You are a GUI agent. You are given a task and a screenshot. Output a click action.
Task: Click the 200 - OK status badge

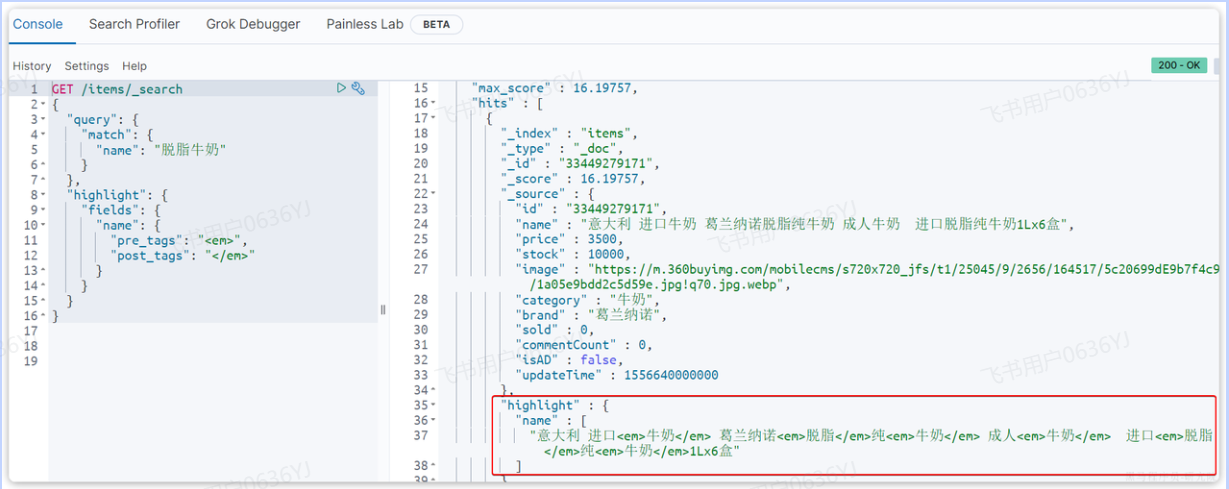[1180, 65]
